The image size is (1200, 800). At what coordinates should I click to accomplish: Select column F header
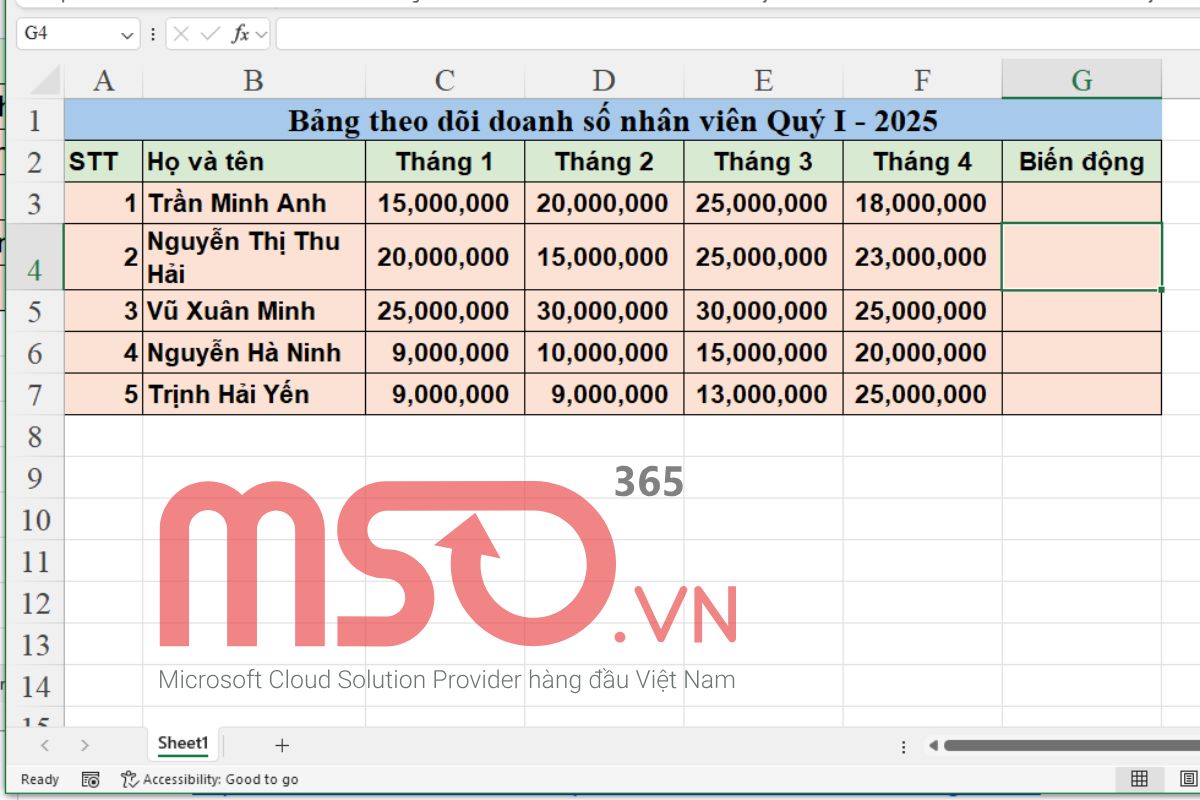coord(922,80)
